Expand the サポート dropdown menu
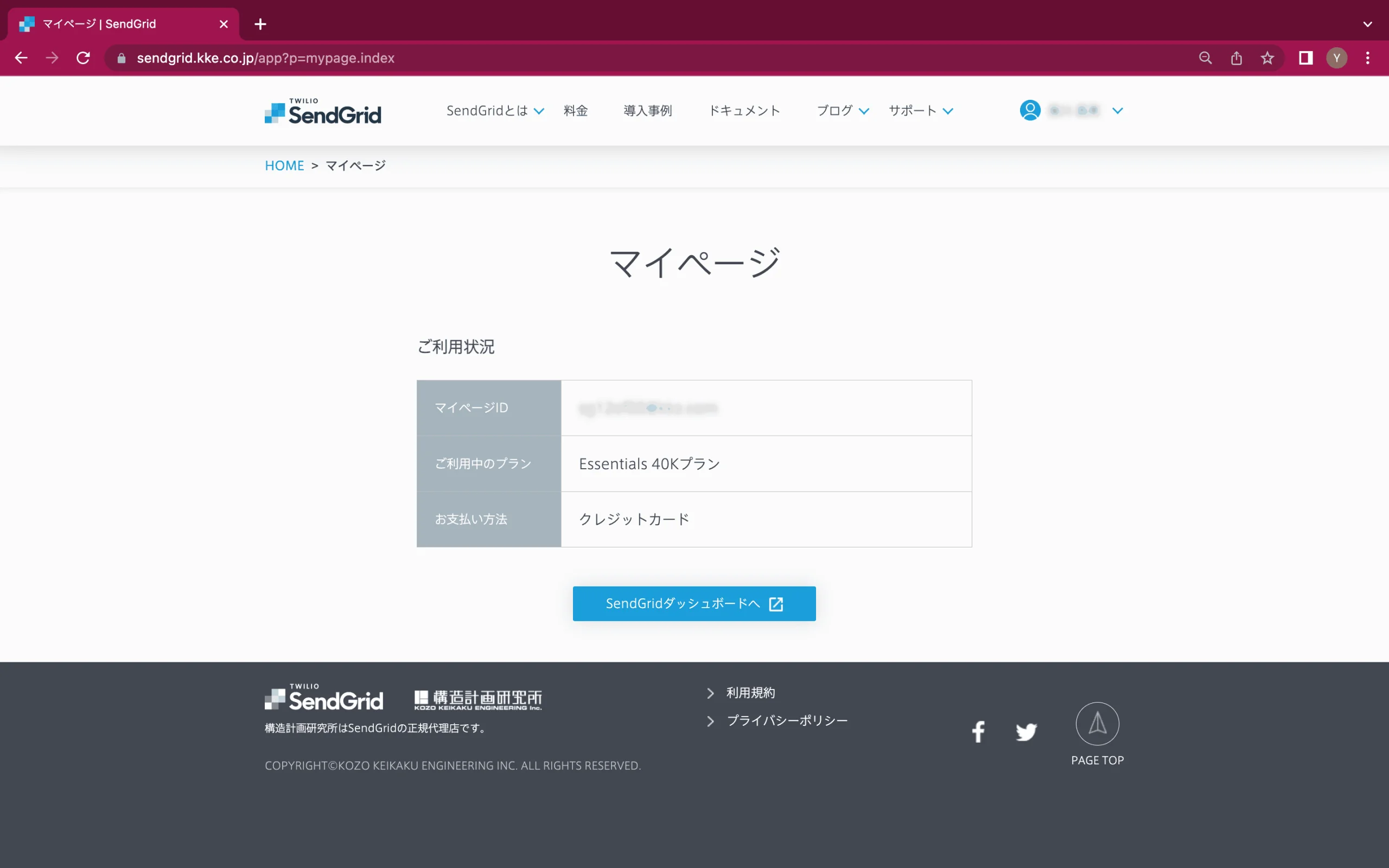Image resolution: width=1389 pixels, height=868 pixels. [921, 111]
